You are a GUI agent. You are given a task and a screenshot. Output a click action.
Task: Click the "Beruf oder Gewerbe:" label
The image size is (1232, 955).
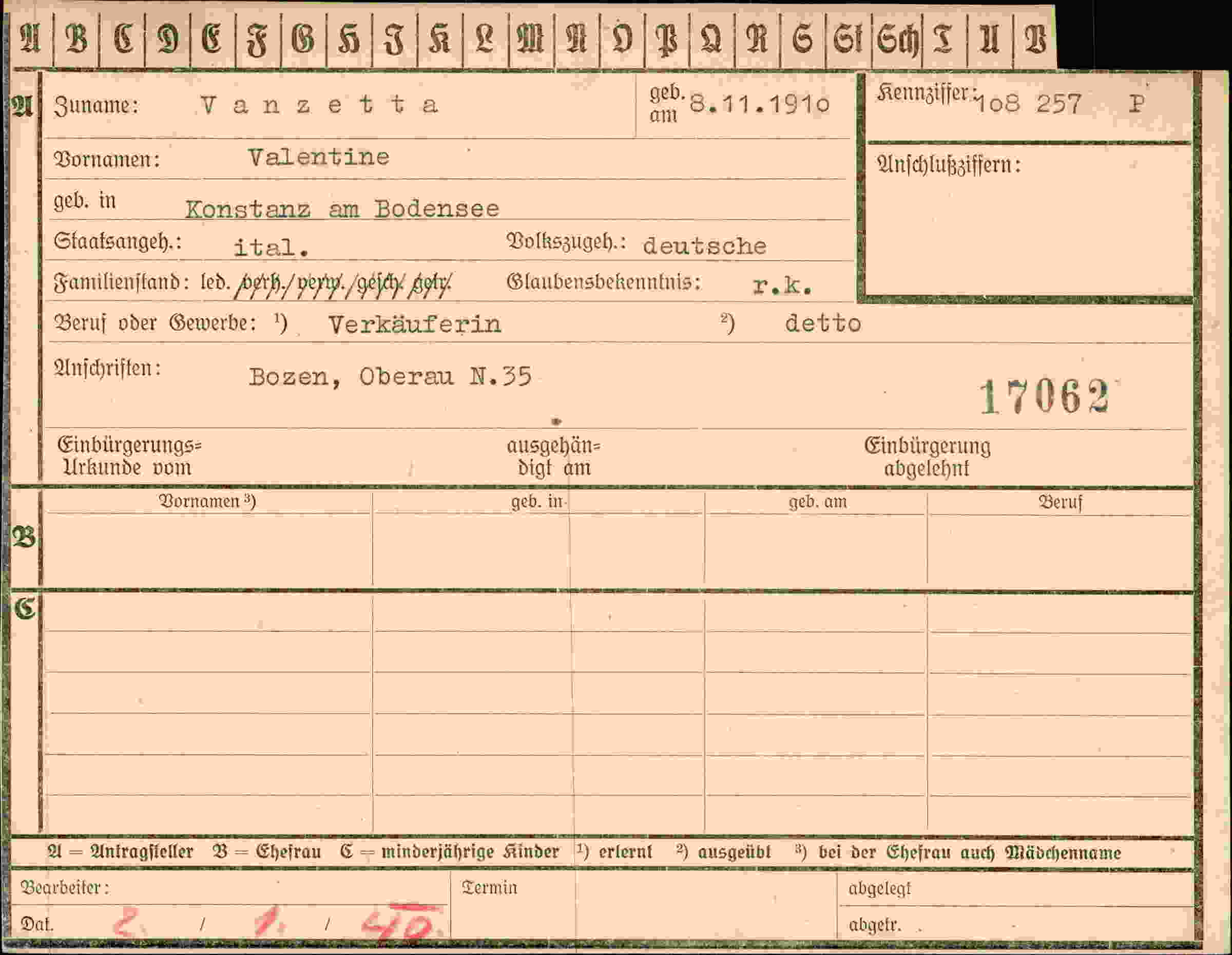(x=155, y=323)
